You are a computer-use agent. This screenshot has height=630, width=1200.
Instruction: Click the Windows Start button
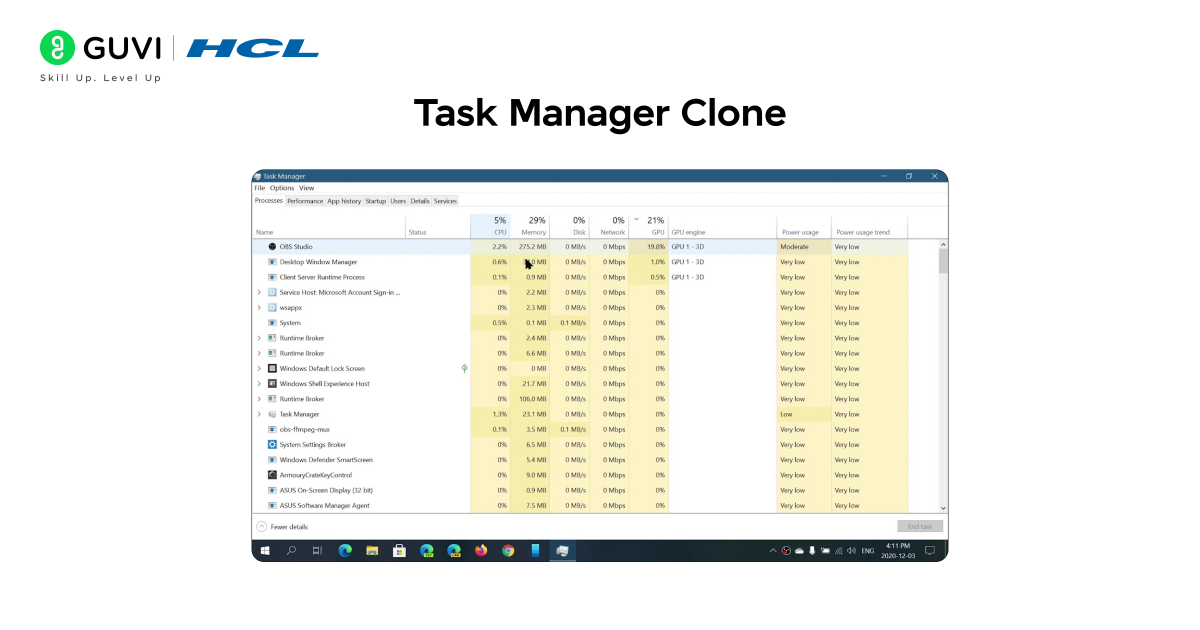(265, 551)
